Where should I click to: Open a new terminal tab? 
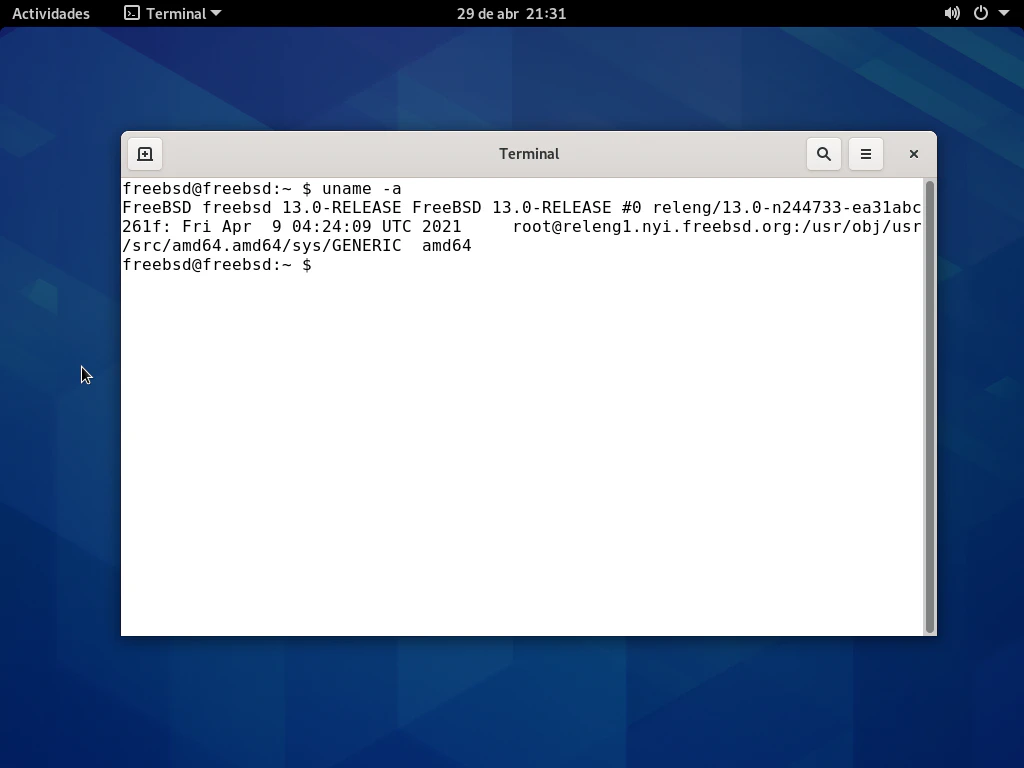[x=145, y=154]
